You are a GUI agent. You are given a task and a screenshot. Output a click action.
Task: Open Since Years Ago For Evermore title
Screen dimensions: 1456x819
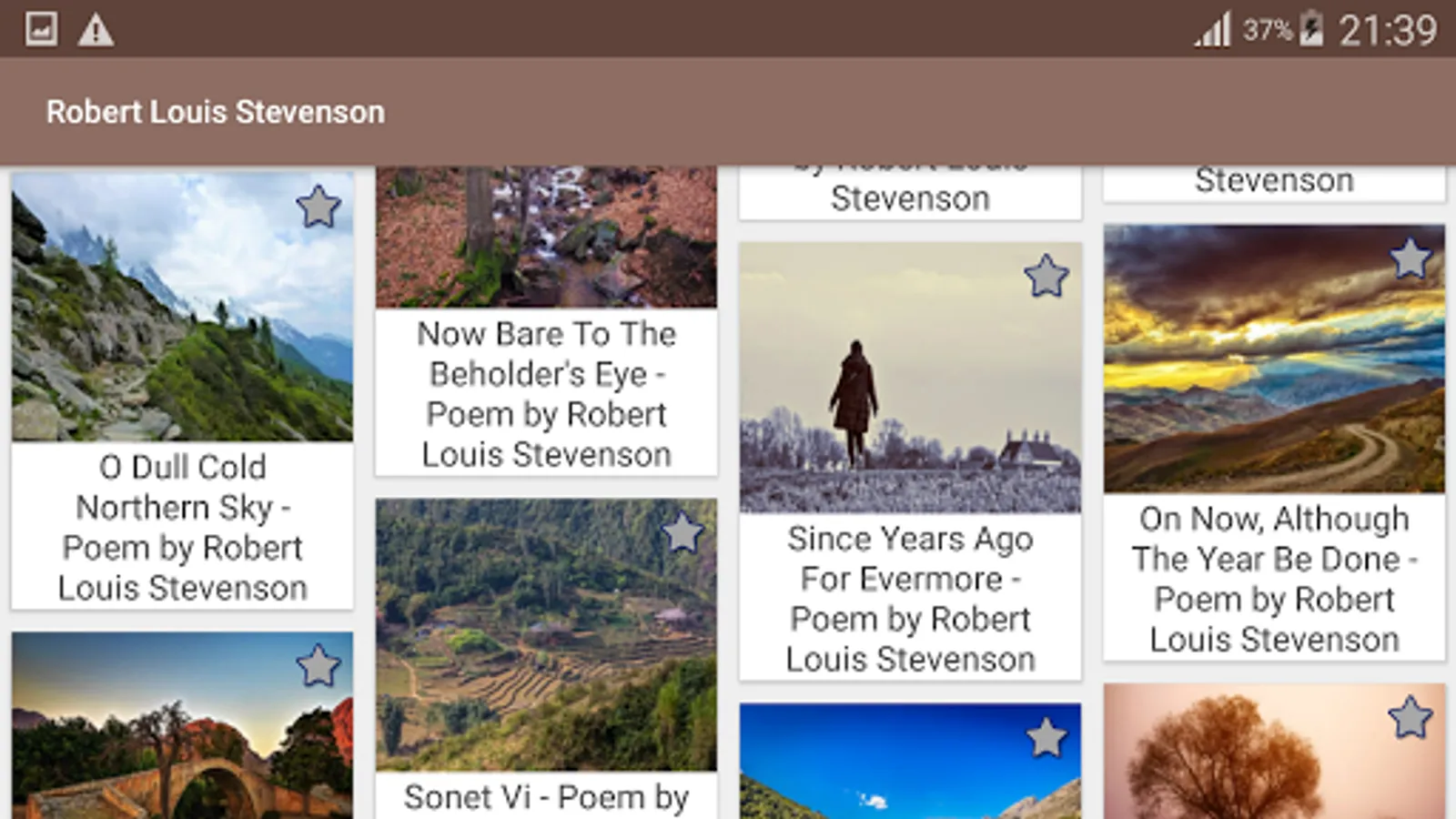click(x=910, y=598)
